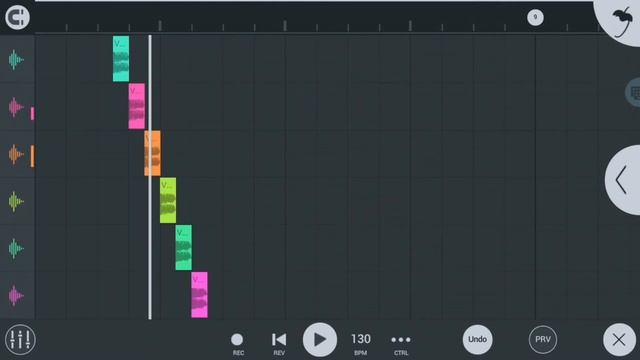Select the first teal audio track icon
The width and height of the screenshot is (640, 360).
pyautogui.click(x=16, y=60)
